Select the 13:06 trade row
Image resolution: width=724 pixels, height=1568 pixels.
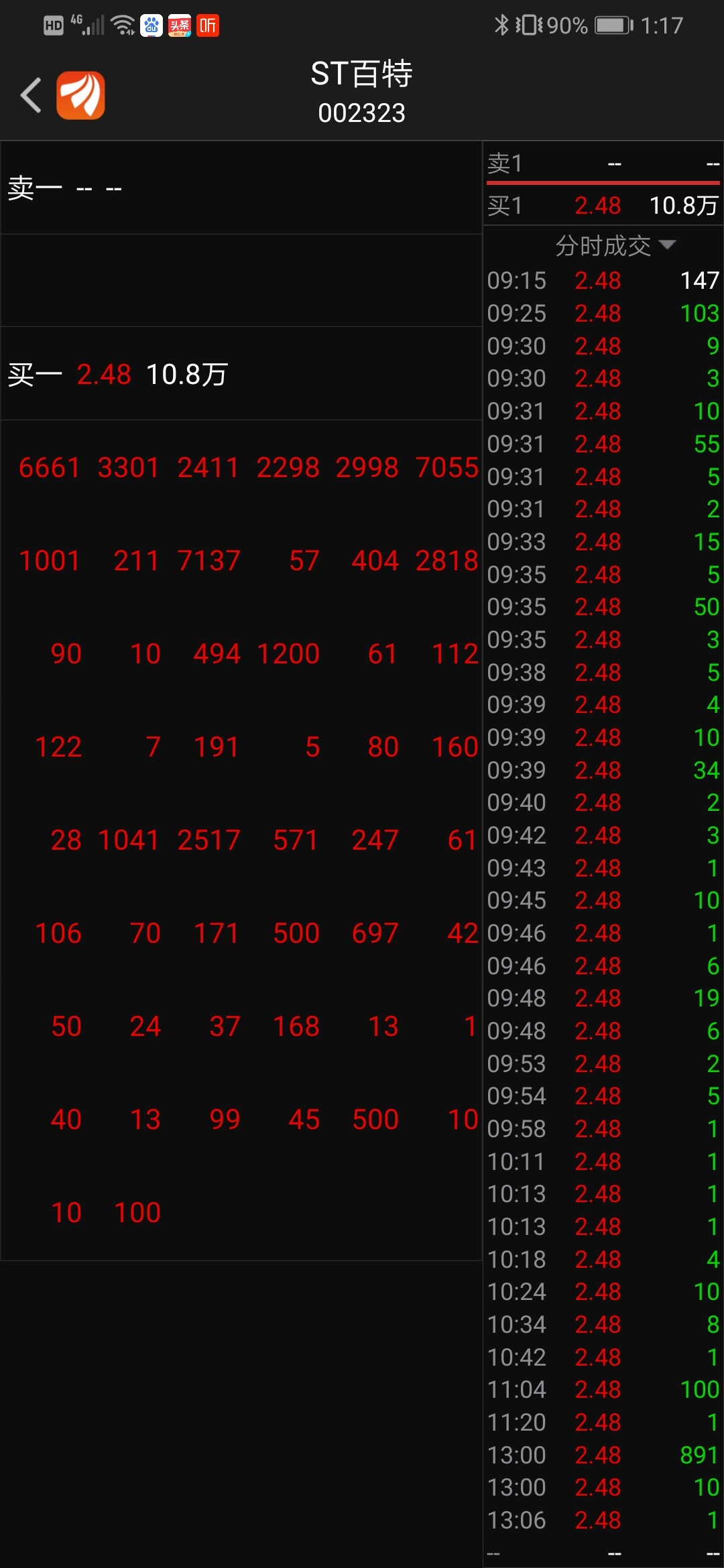(603, 1520)
